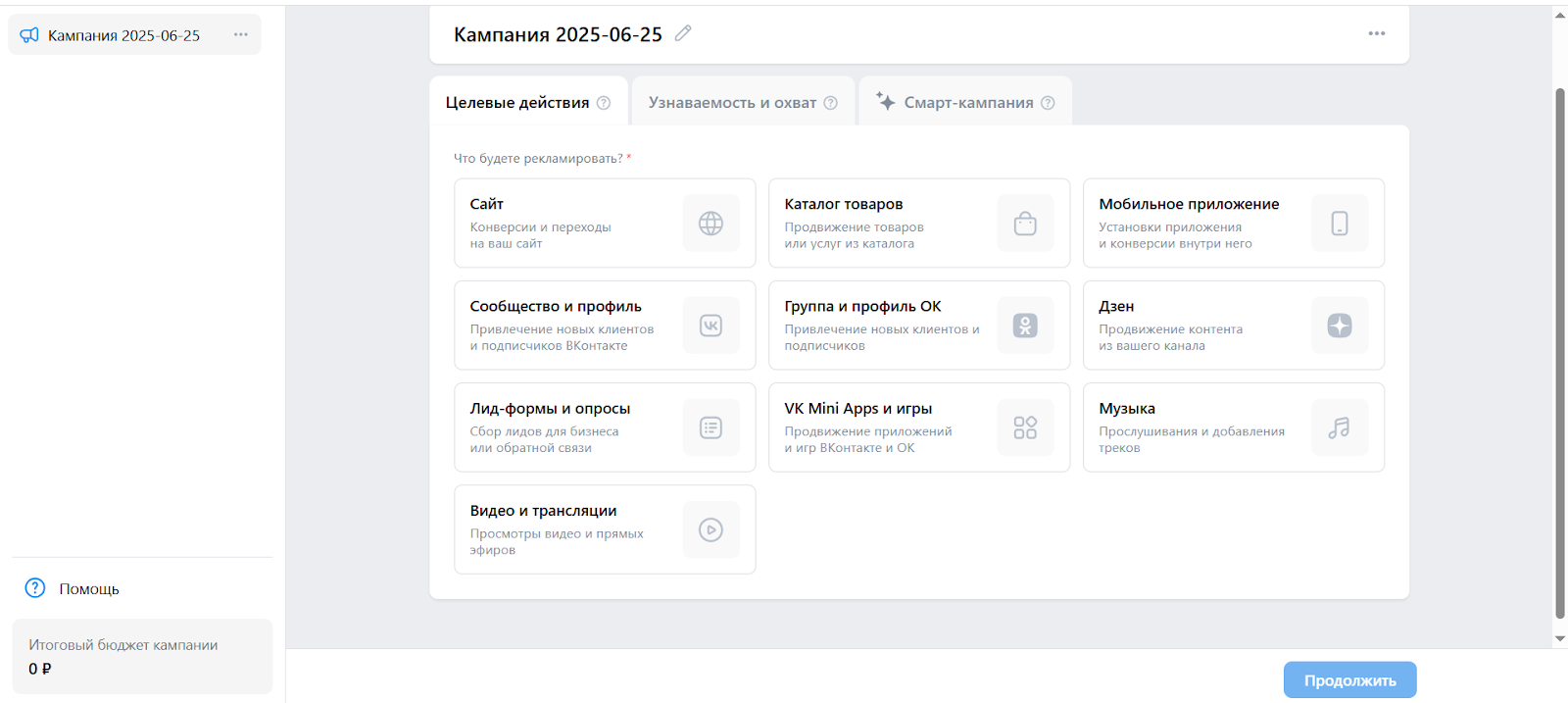This screenshot has height=703, width=1568.
Task: Click the scrollbar up arrow
Action: point(1560,15)
